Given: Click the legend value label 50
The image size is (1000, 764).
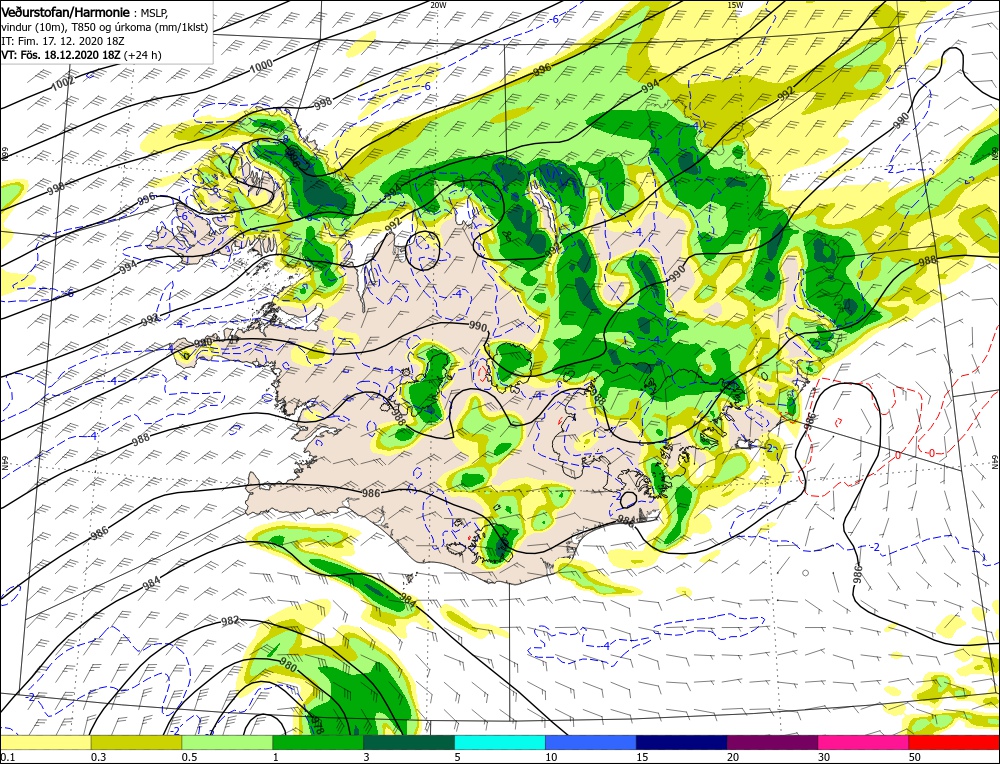Looking at the screenshot, I should [x=915, y=757].
